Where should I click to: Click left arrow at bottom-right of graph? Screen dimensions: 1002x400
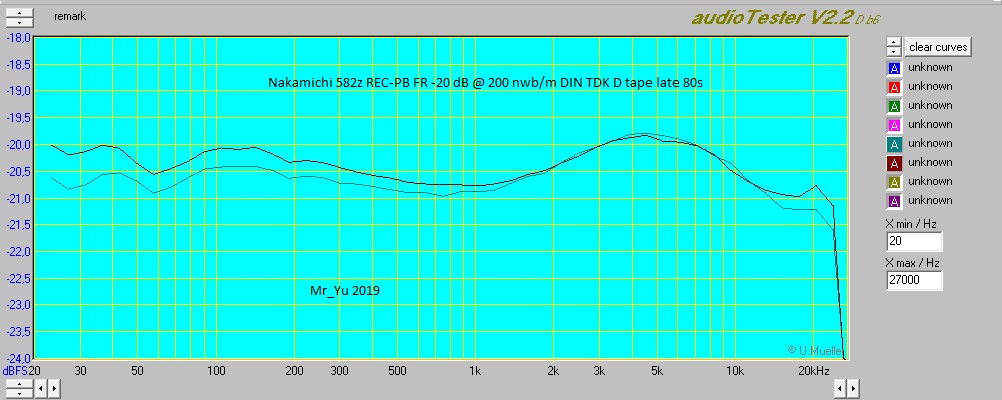click(840, 387)
